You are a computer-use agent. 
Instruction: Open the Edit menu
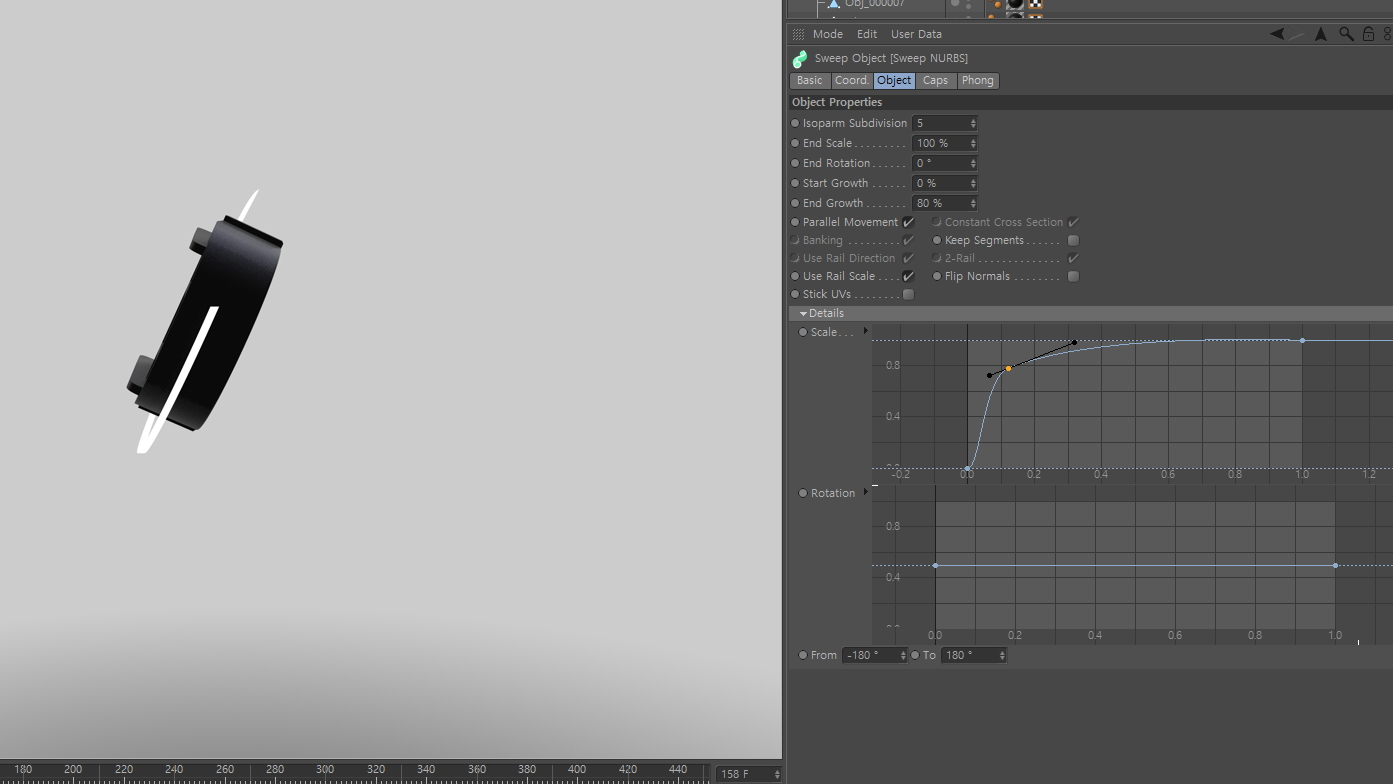[x=867, y=34]
